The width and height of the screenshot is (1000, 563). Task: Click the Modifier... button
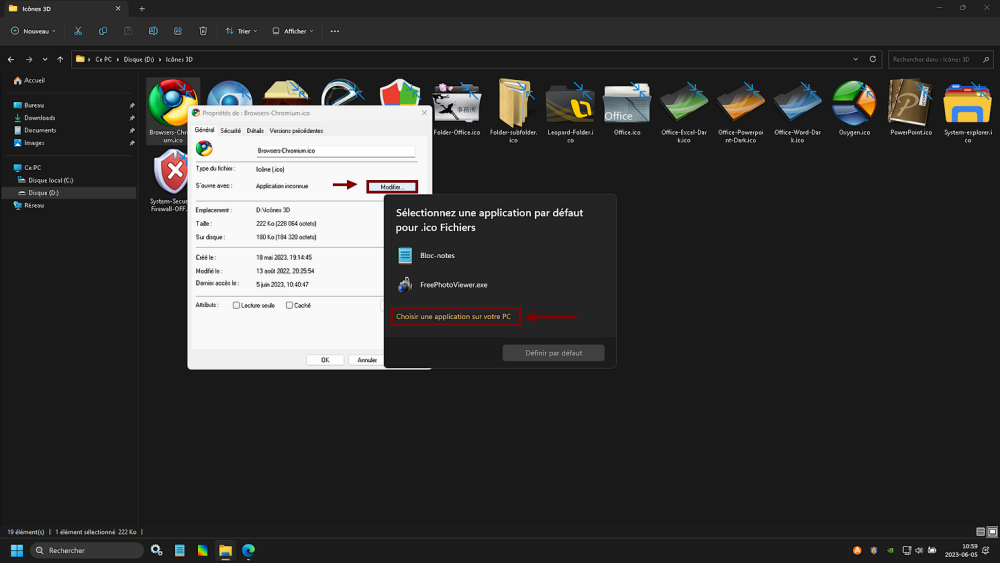pos(391,186)
